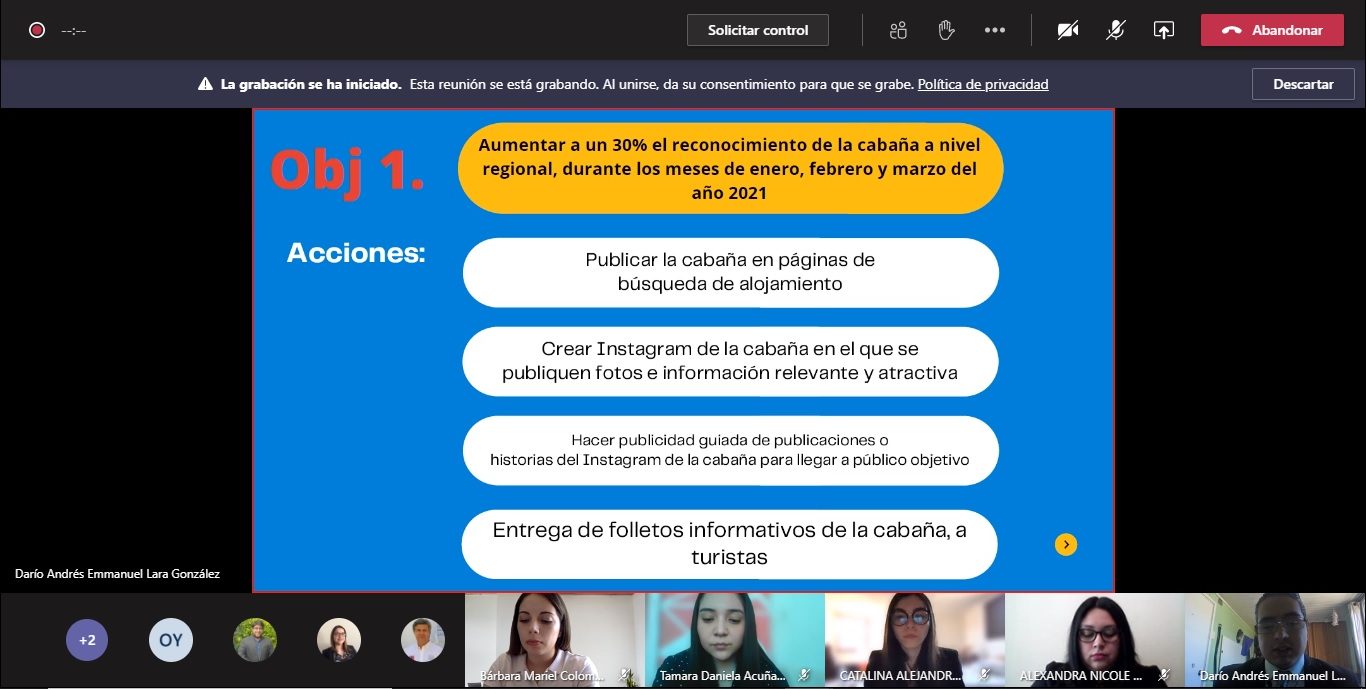This screenshot has width=1366, height=689.
Task: Click the Solicitar control button
Action: [757, 30]
